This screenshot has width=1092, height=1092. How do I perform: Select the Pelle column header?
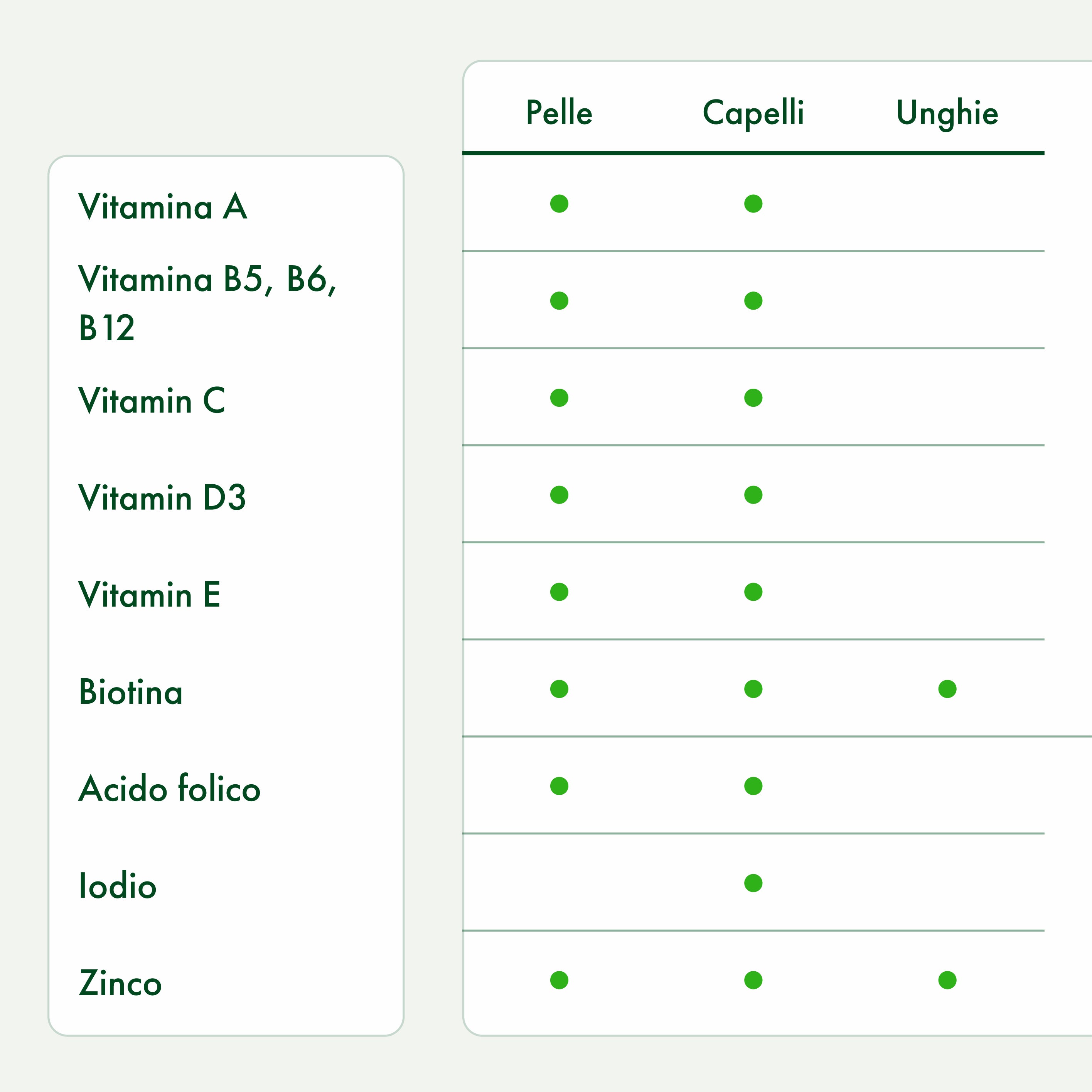[x=559, y=113]
